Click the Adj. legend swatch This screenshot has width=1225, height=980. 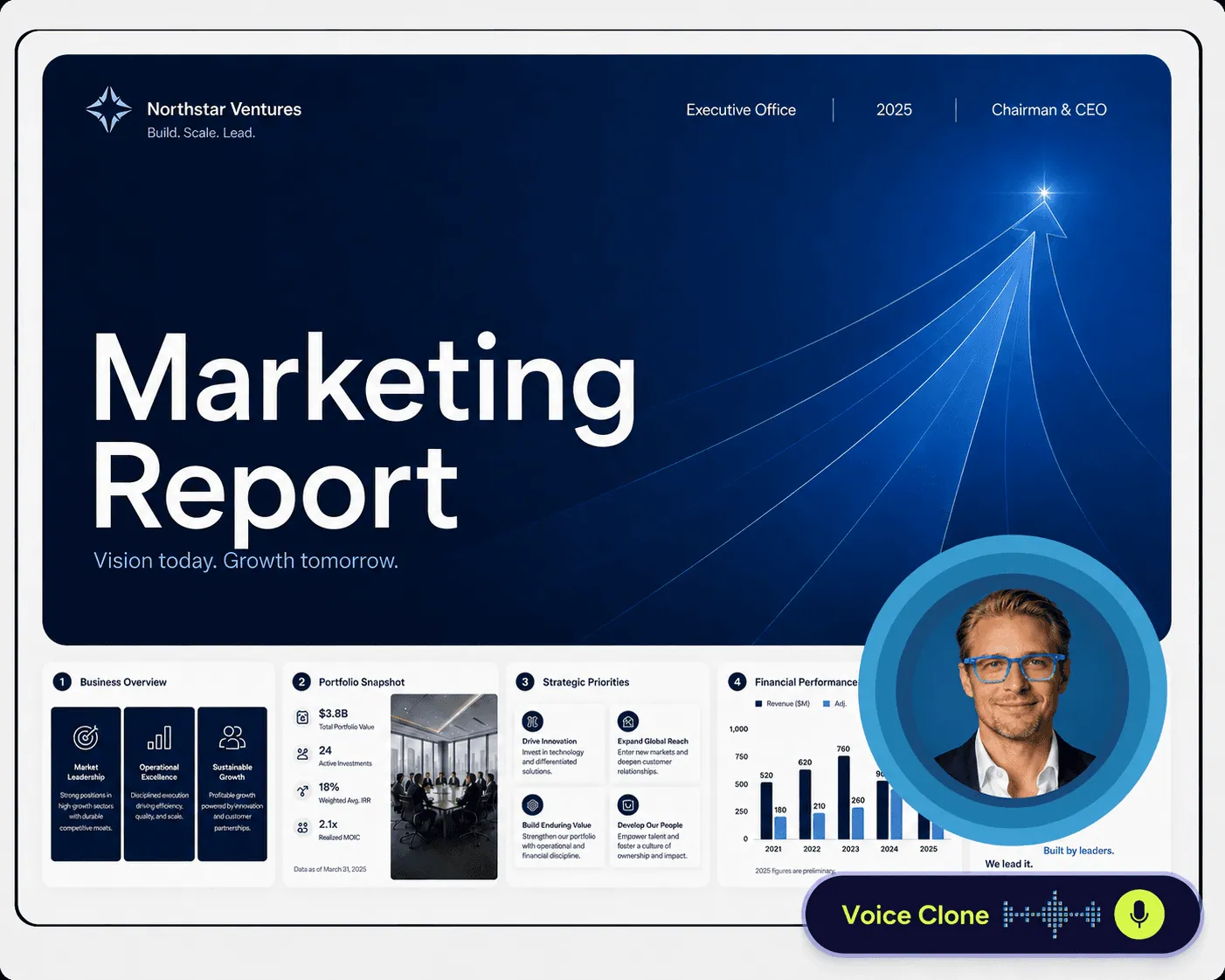(827, 704)
